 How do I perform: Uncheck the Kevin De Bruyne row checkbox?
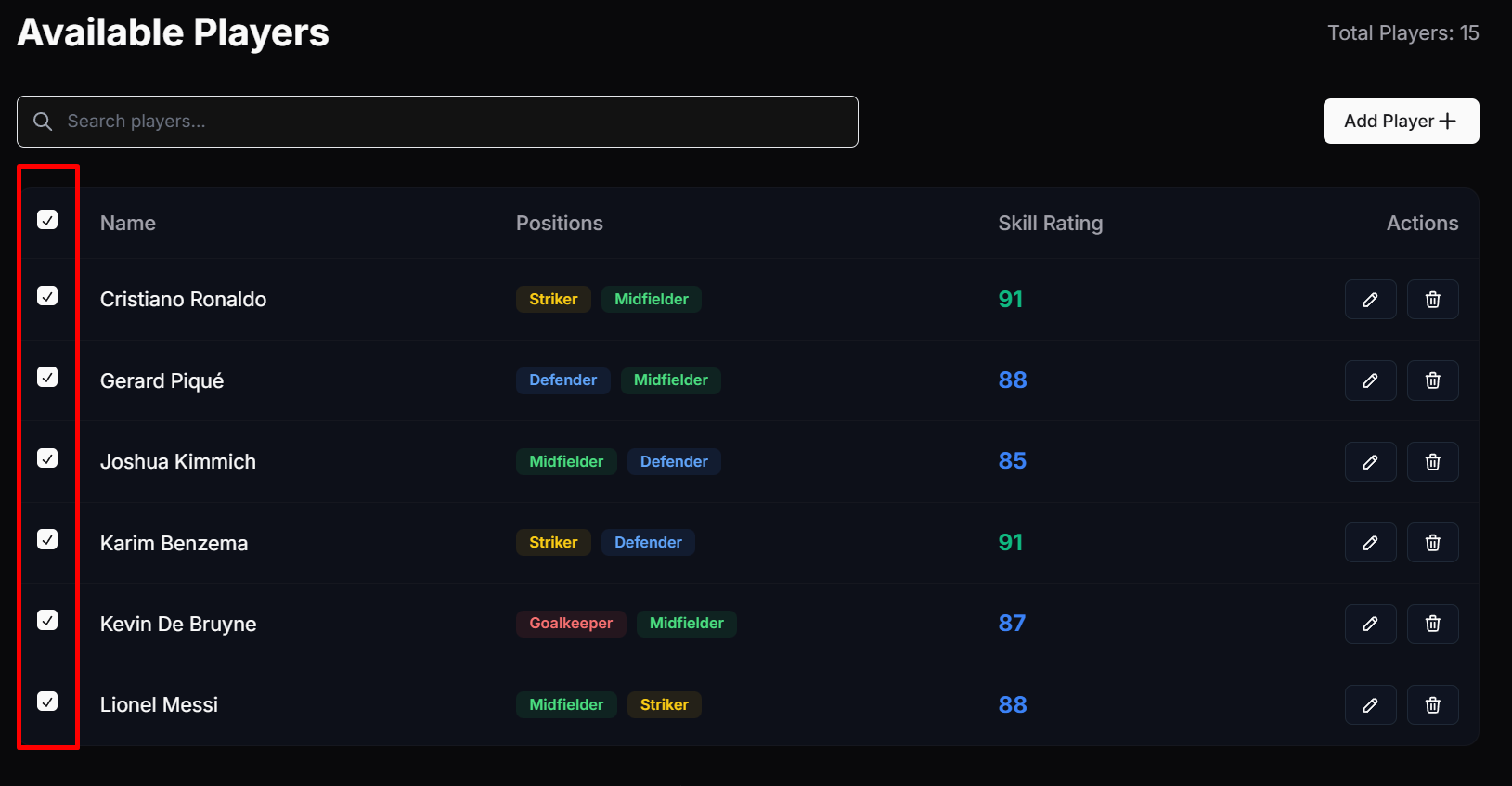pyautogui.click(x=47, y=620)
